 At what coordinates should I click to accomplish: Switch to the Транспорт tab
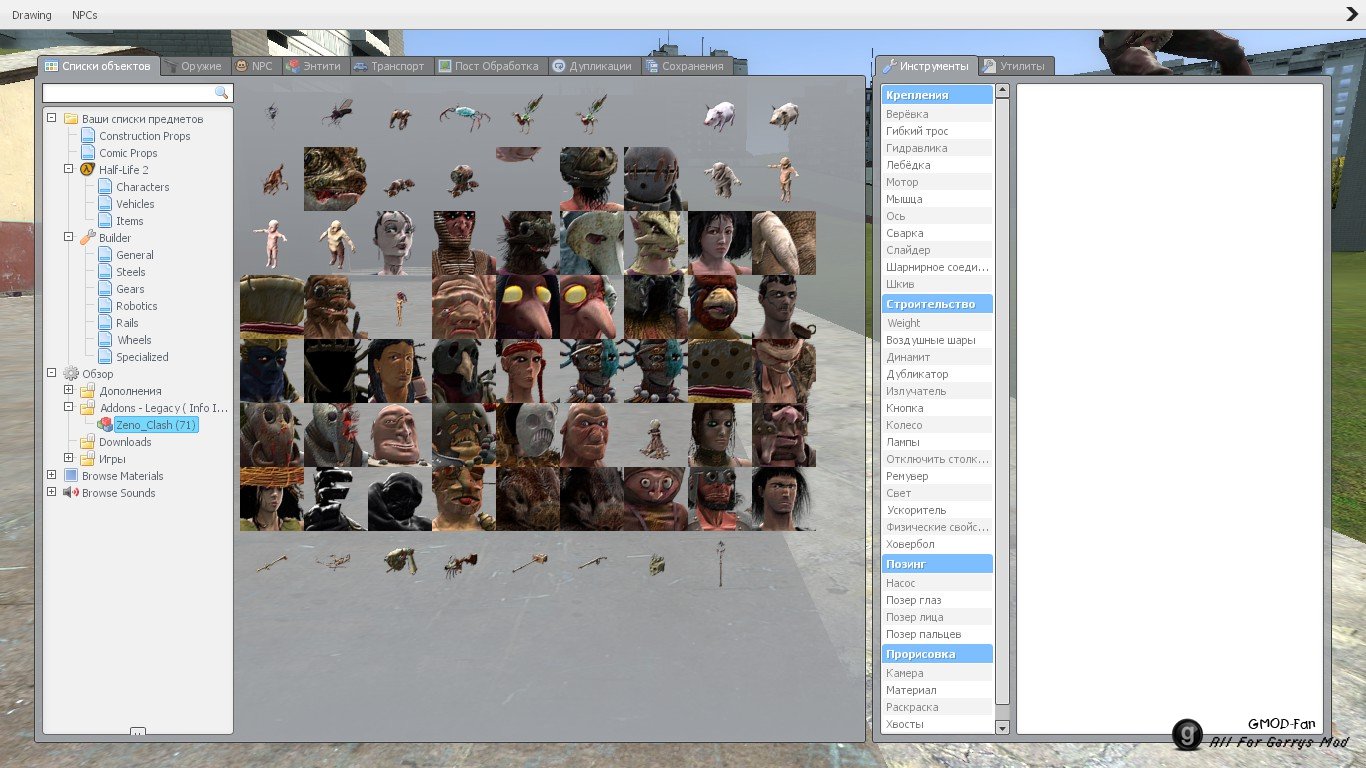tap(390, 66)
